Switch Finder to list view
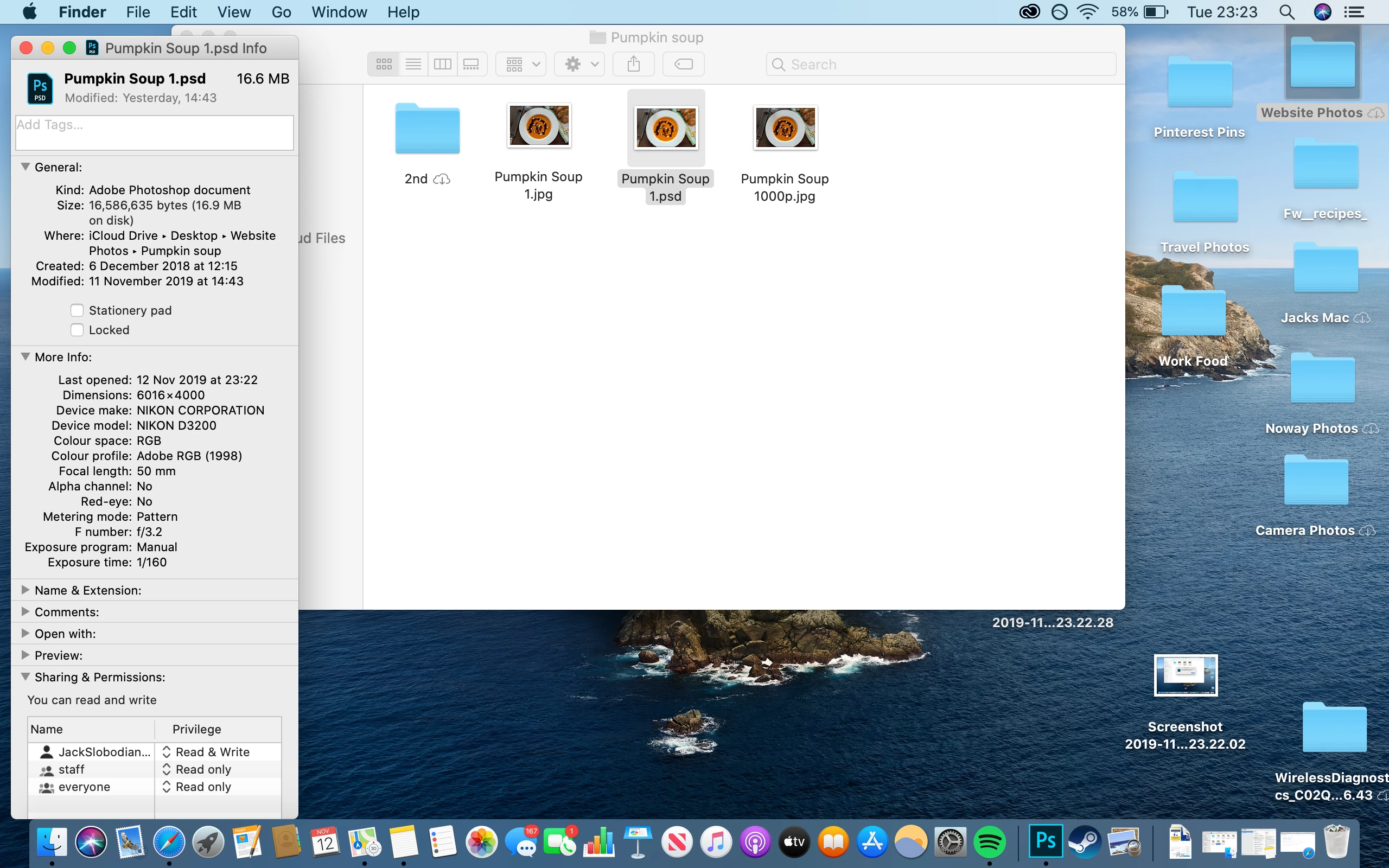Viewport: 1389px width, 868px height. point(413,63)
